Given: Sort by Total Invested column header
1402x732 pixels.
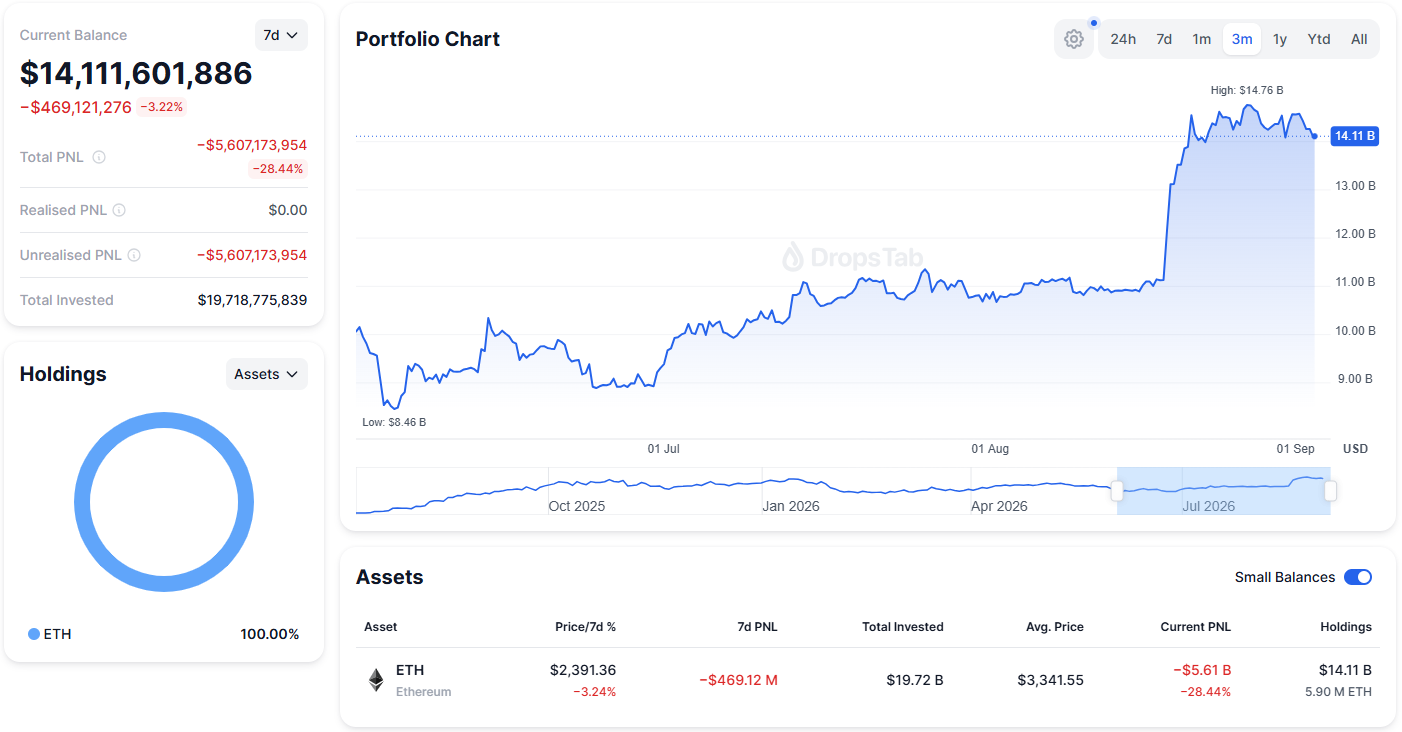Looking at the screenshot, I should tap(903, 627).
